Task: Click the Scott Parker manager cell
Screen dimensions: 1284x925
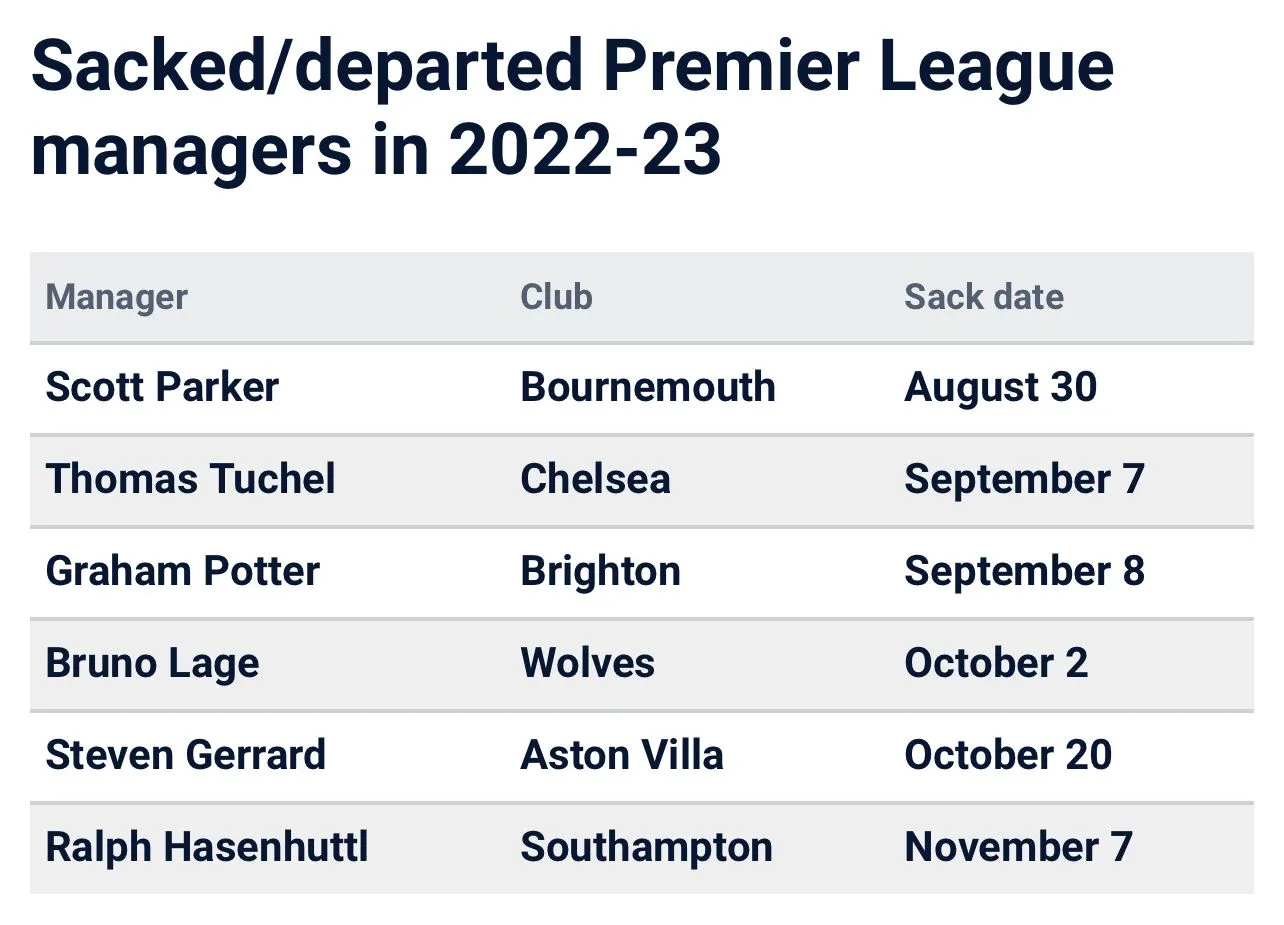Action: pyautogui.click(x=162, y=388)
